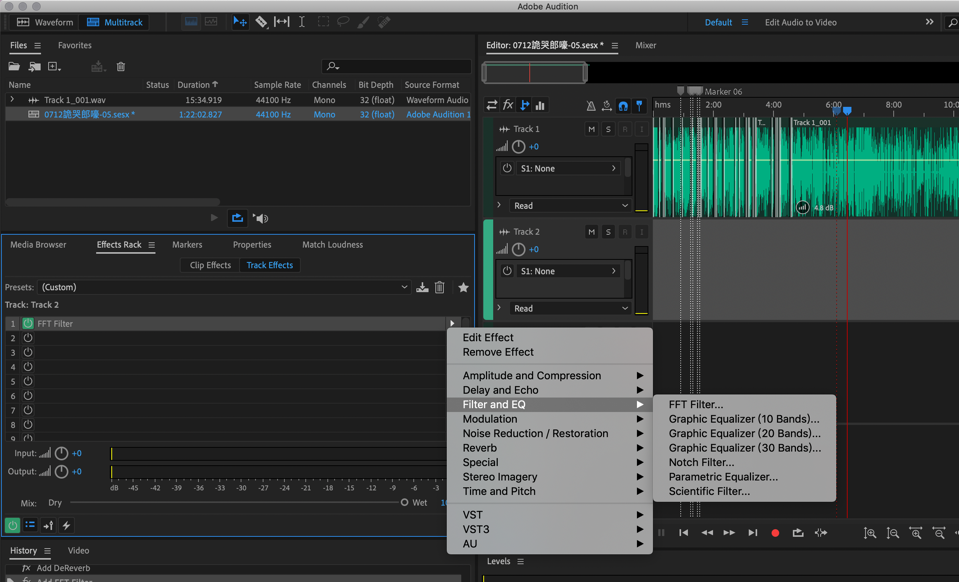Toggle Track 1 send S1 power
The width and height of the screenshot is (959, 582).
pos(507,168)
